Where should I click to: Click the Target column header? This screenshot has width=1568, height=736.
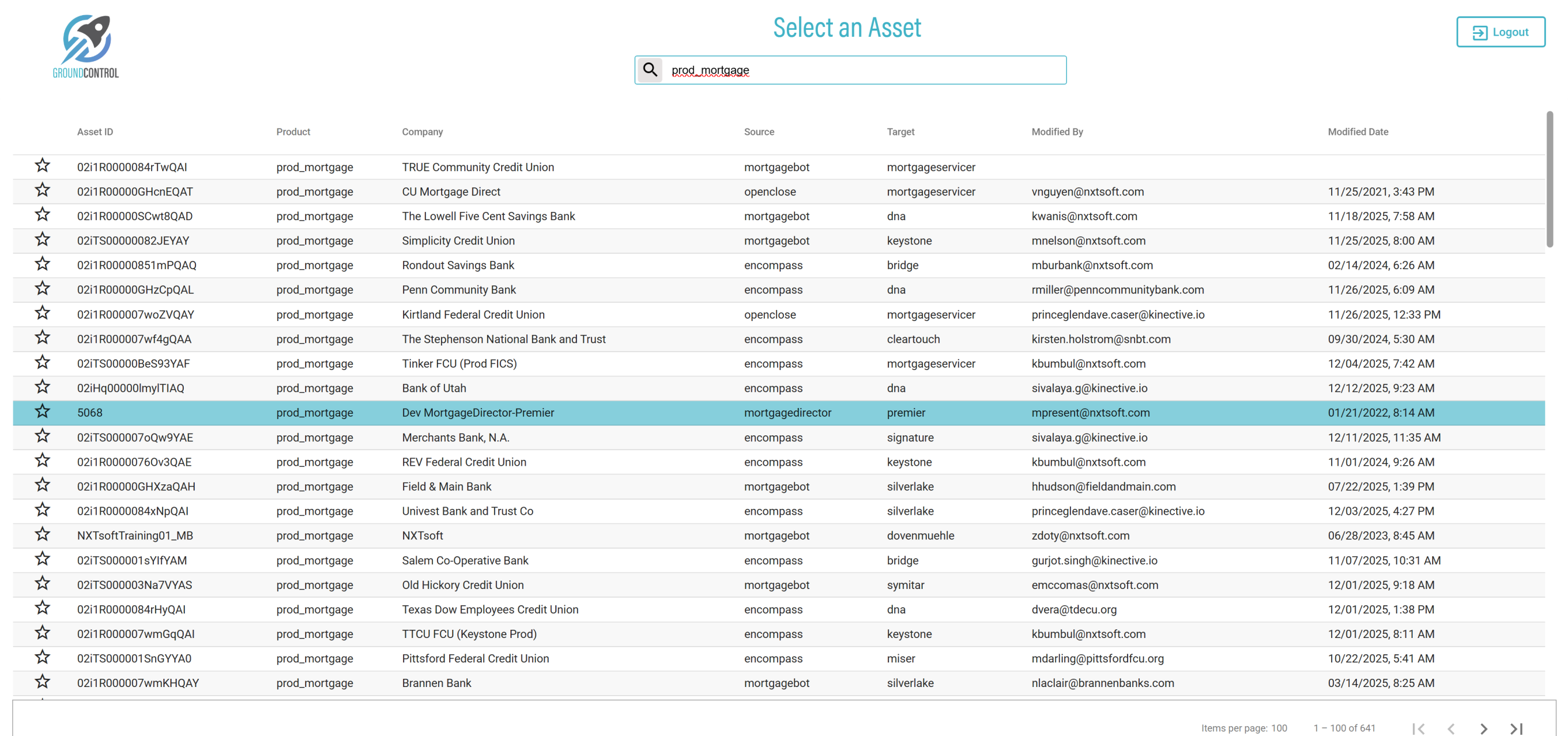click(x=900, y=131)
